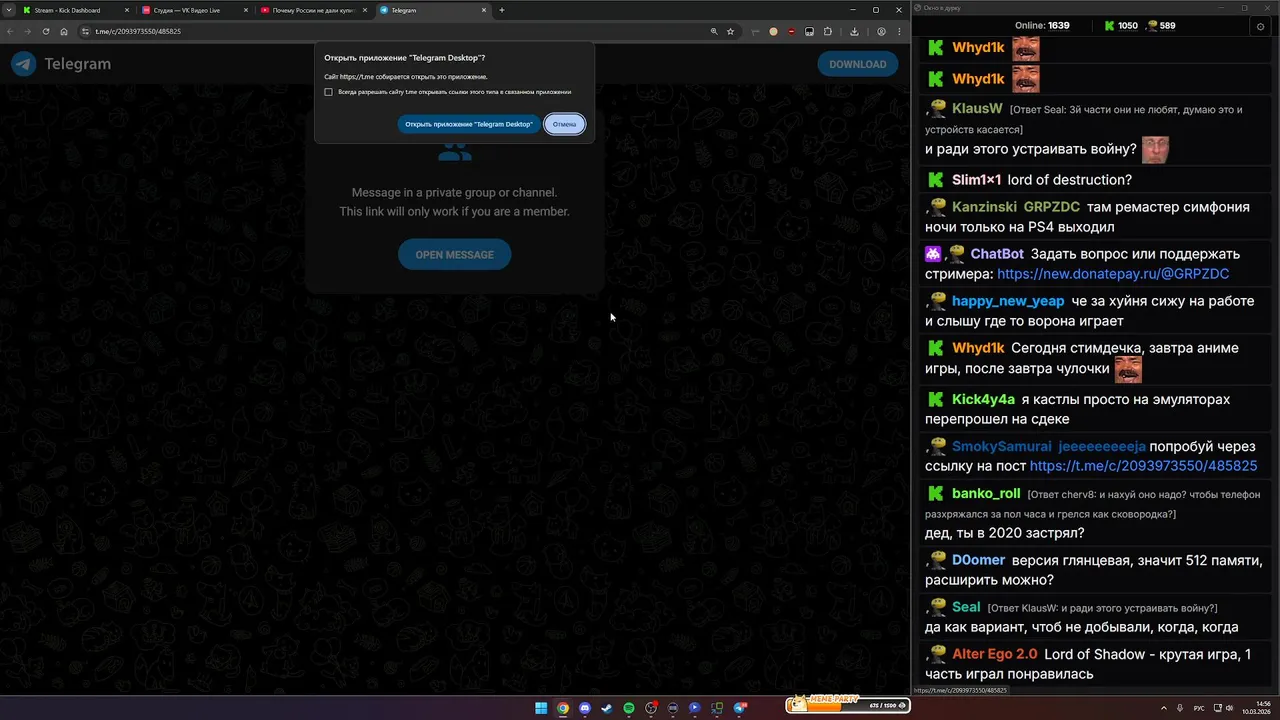Click the emote in KlausW's message
1280x720 pixels.
[x=1156, y=149]
